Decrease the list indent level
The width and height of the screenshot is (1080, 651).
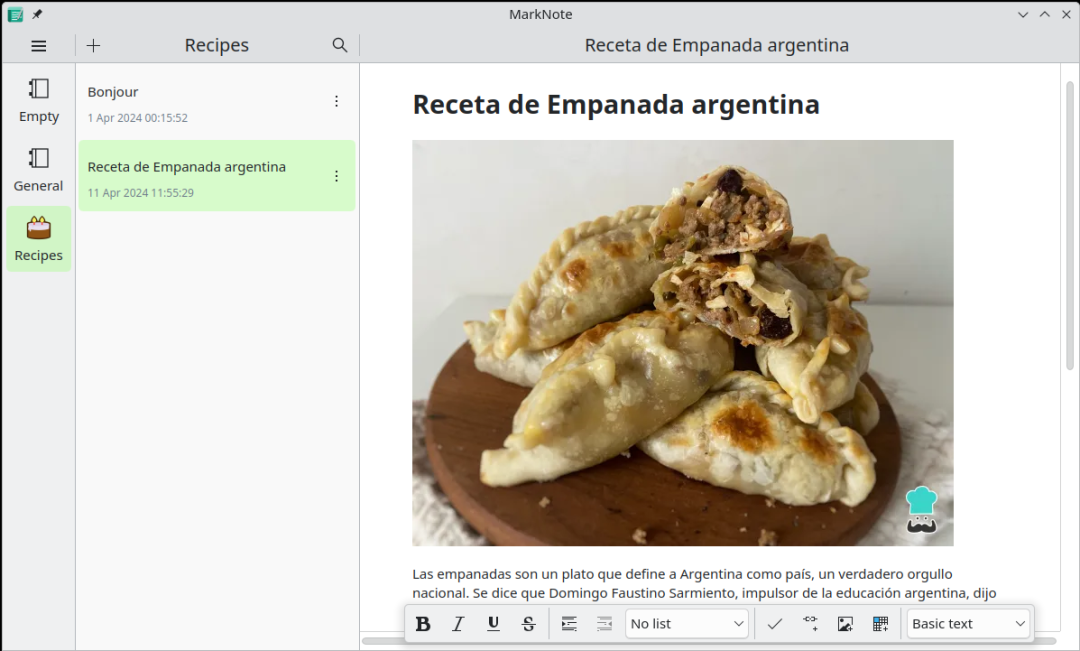pyautogui.click(x=604, y=624)
